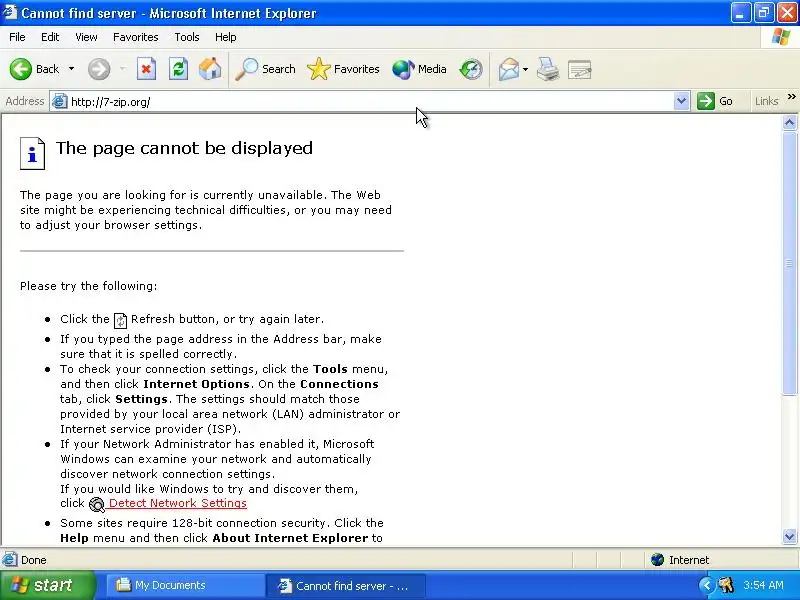Screen dimensions: 800x600
Task: Go to the Home page icon
Action: click(210, 69)
